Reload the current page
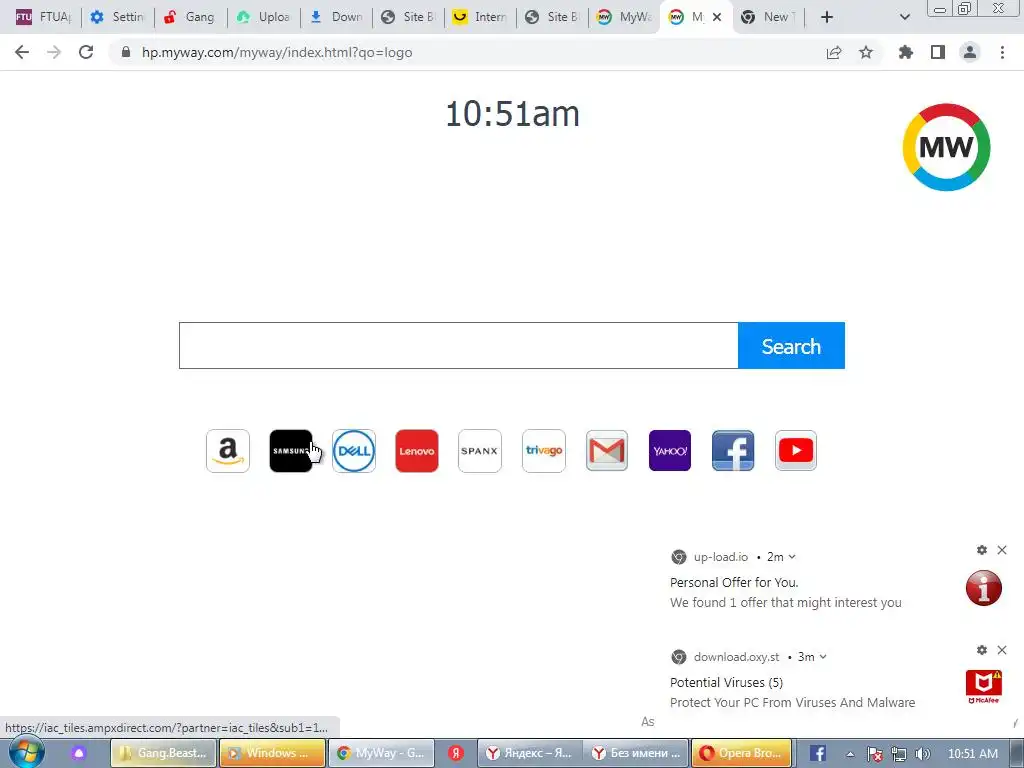Viewport: 1024px width, 768px height. tap(86, 52)
